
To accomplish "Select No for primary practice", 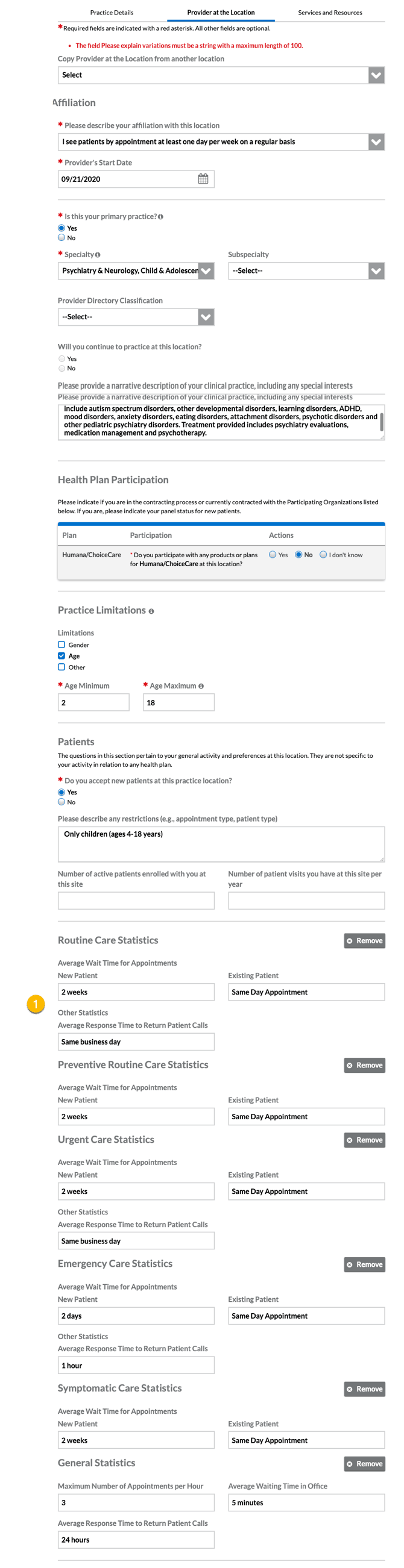I will click(62, 238).
